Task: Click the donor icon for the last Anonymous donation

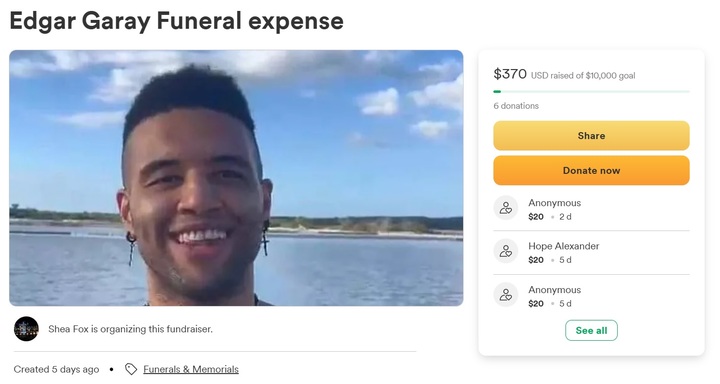Action: pyautogui.click(x=506, y=295)
